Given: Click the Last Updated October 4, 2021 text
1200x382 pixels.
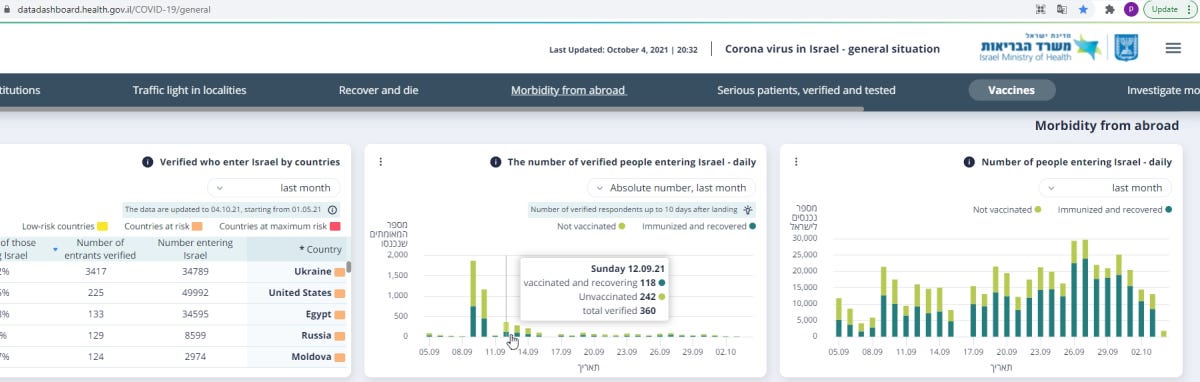Looking at the screenshot, I should (623, 49).
